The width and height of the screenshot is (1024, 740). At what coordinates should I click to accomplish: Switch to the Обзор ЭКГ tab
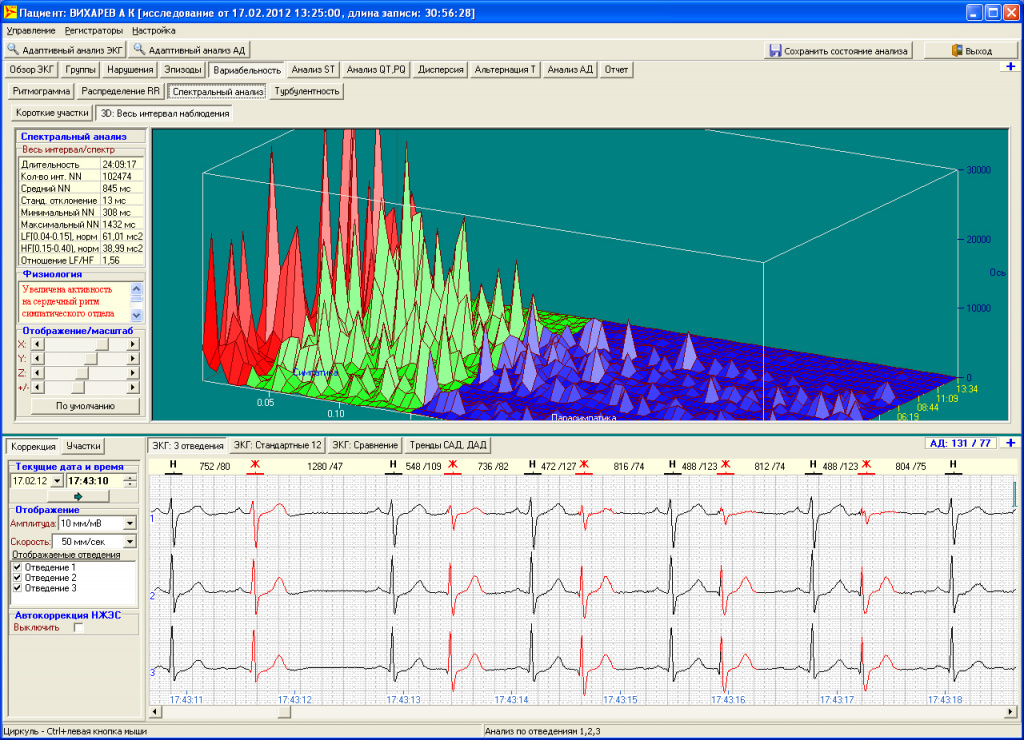(32, 69)
